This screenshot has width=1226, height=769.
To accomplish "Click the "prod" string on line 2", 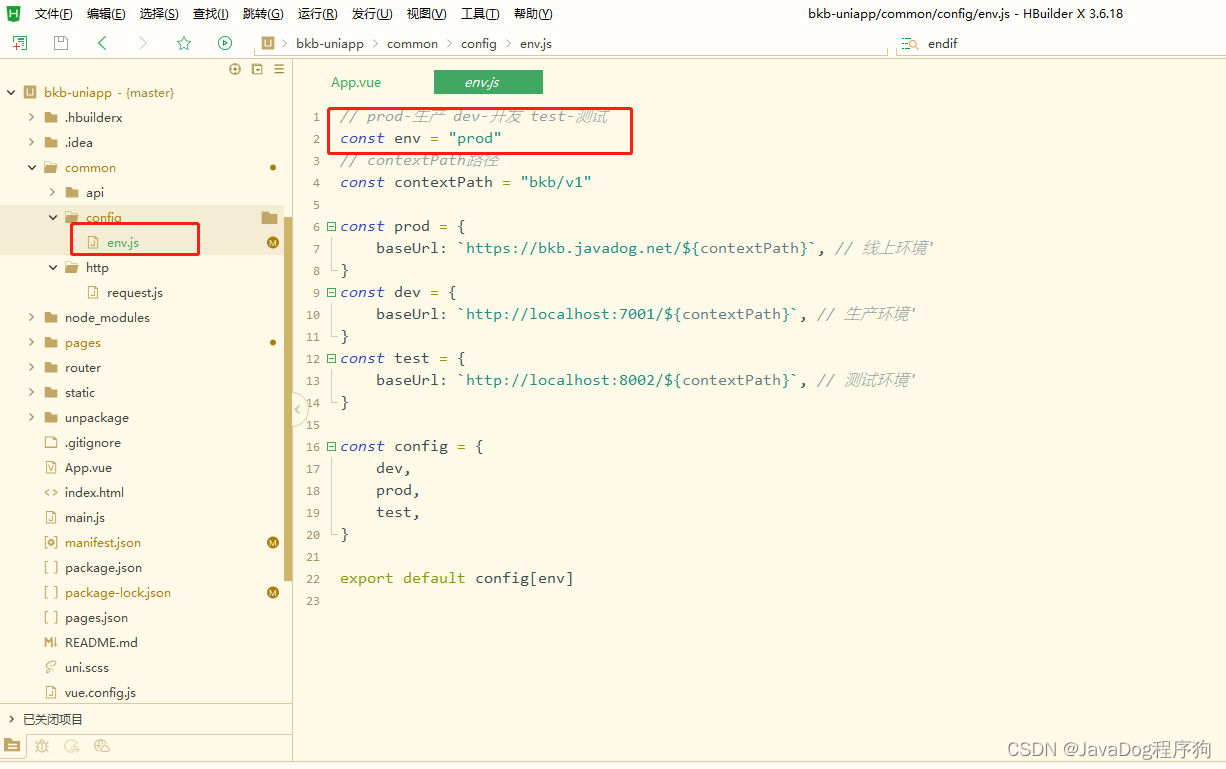I will click(x=474, y=139).
